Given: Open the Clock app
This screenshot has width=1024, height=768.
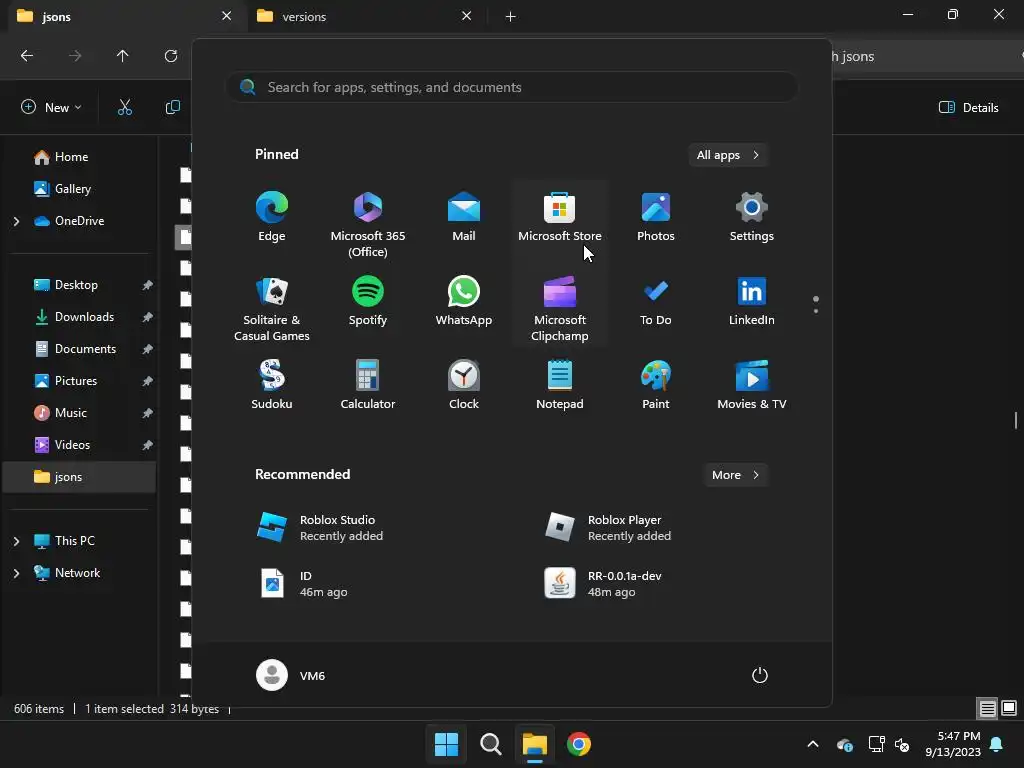Looking at the screenshot, I should click(x=464, y=385).
